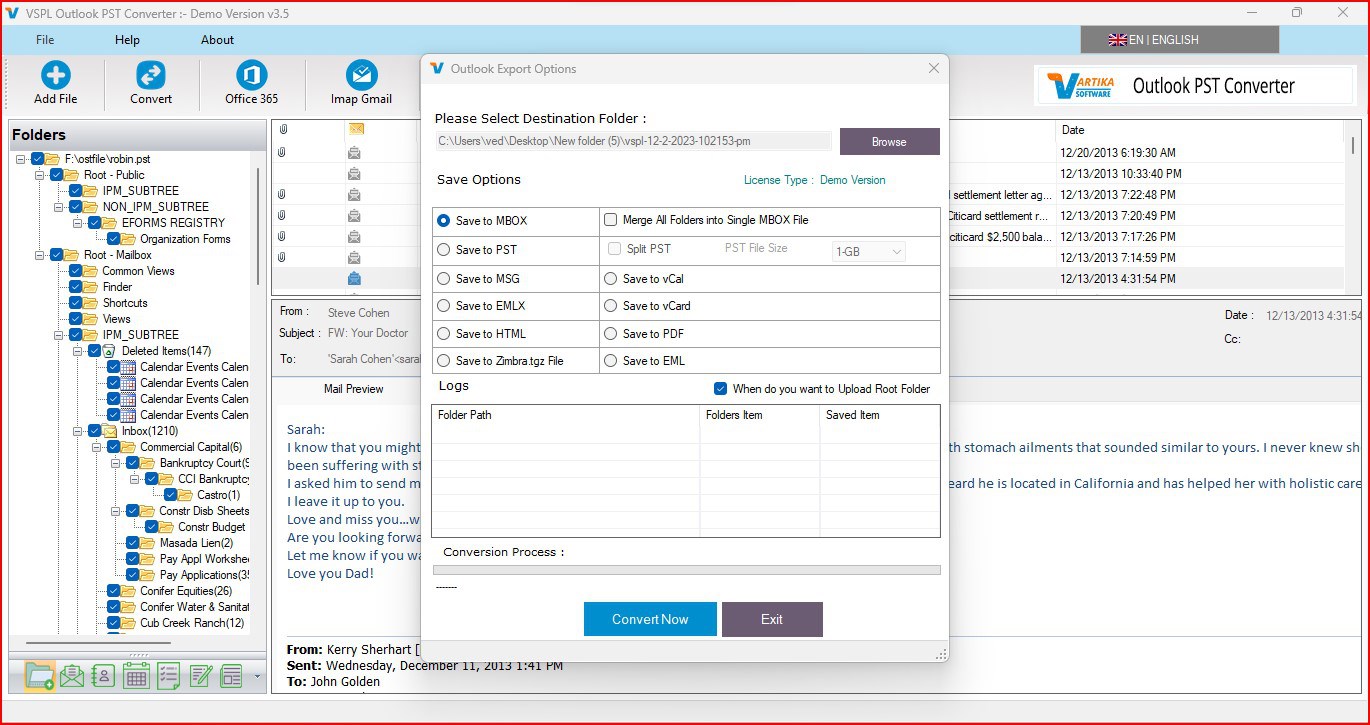Collapse the Root - Mailbox tree node
The height and width of the screenshot is (725, 1370).
(40, 255)
